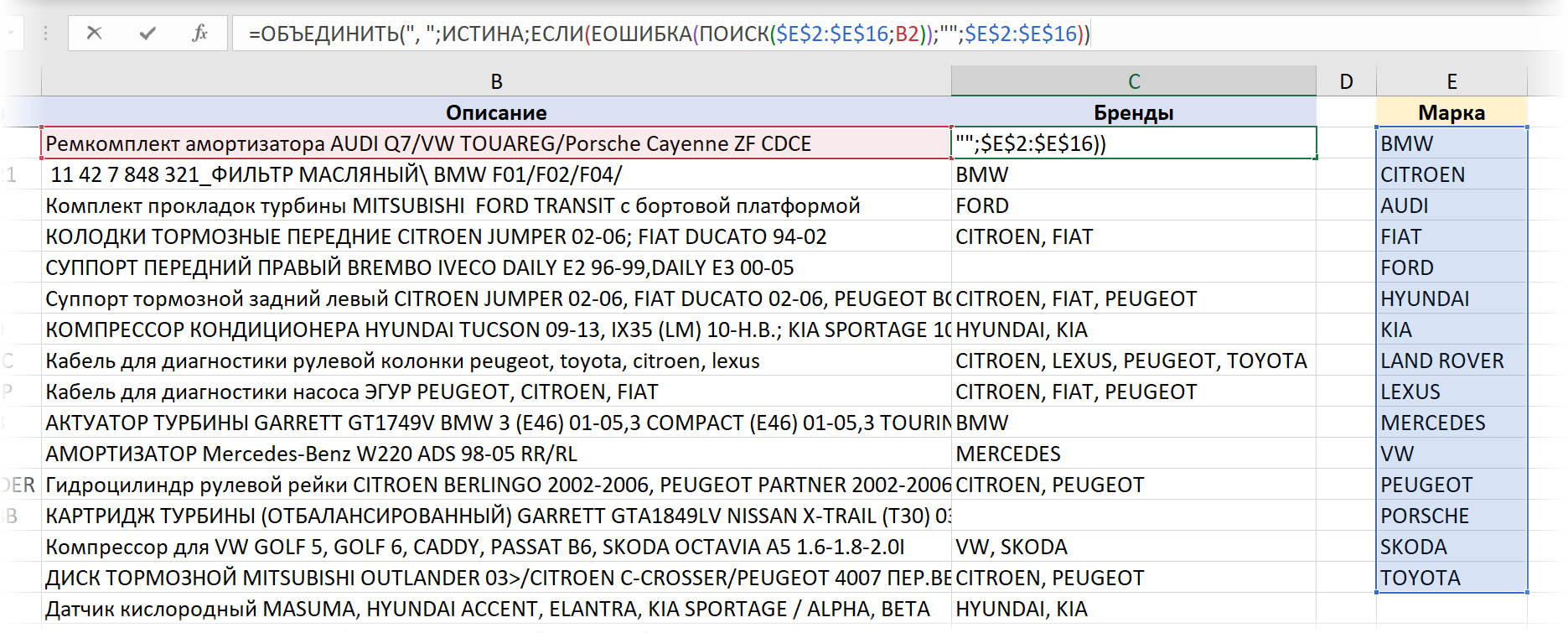Click the 'CITROEN' cell in Марка column
Viewport: 1568px width, 633px height.
point(1452,174)
